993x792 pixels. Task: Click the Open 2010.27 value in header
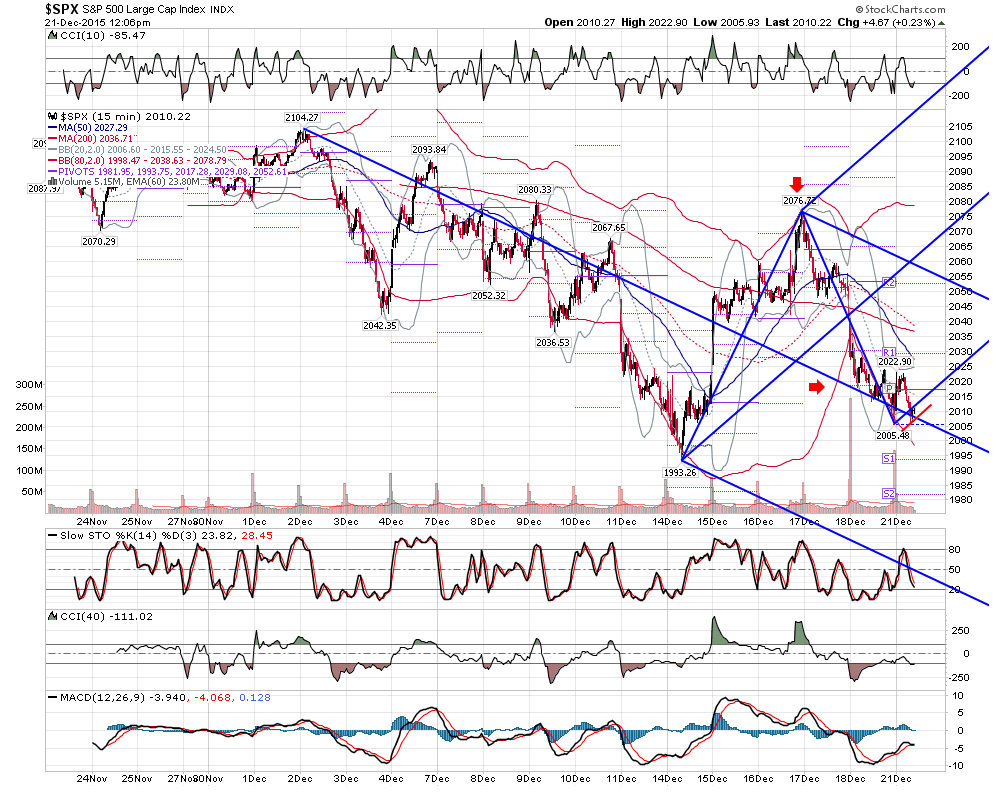pyautogui.click(x=579, y=22)
